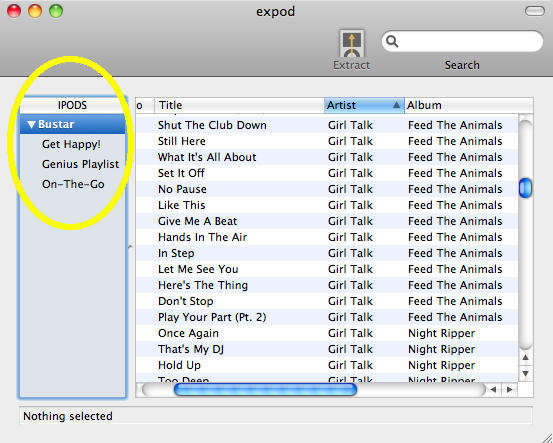Screen dimensions: 553x443
Task: Click the yellow minimize window button
Action: [x=35, y=11]
